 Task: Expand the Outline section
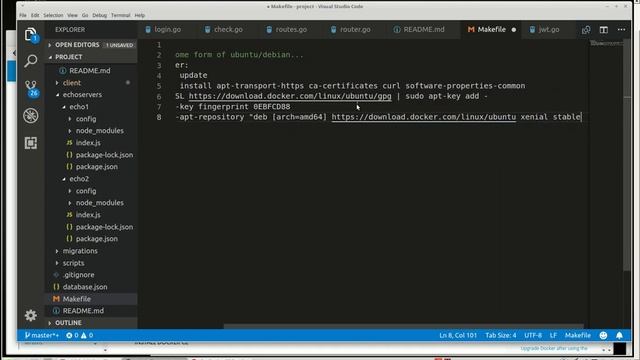click(91, 323)
